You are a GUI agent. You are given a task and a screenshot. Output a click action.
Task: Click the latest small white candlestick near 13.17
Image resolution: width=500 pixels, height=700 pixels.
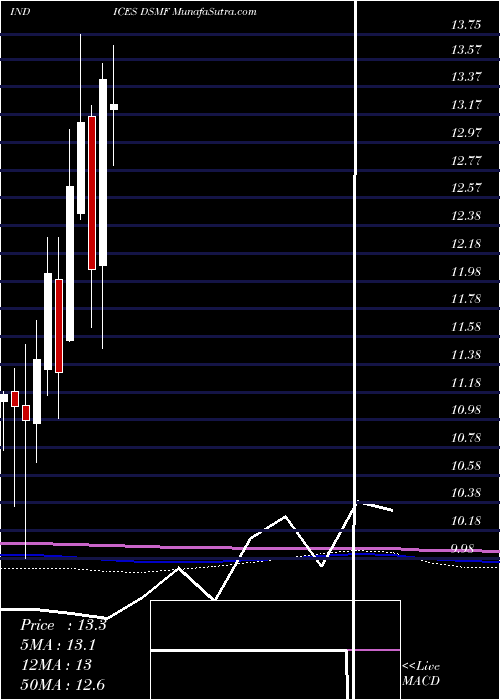[x=114, y=107]
